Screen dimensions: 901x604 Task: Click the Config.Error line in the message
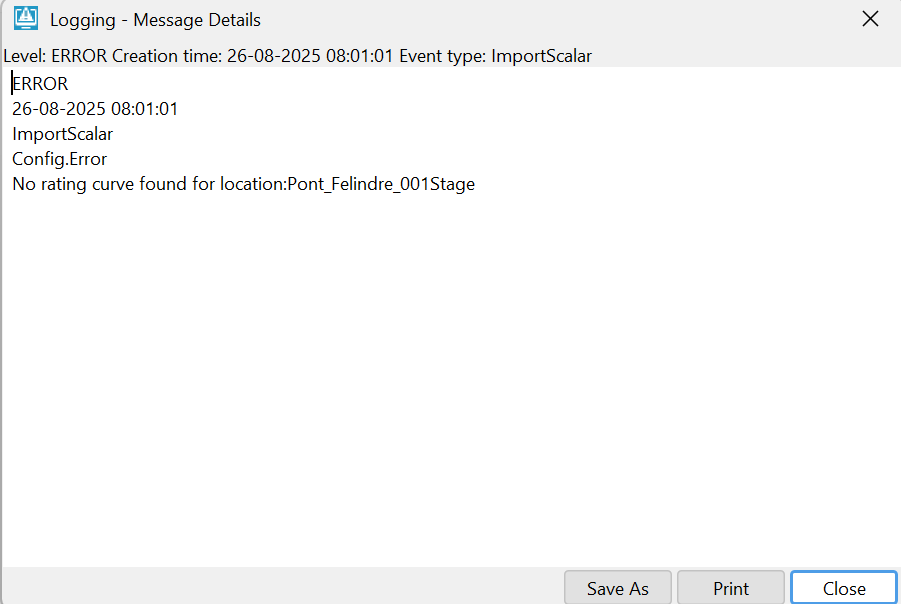[x=60, y=159]
